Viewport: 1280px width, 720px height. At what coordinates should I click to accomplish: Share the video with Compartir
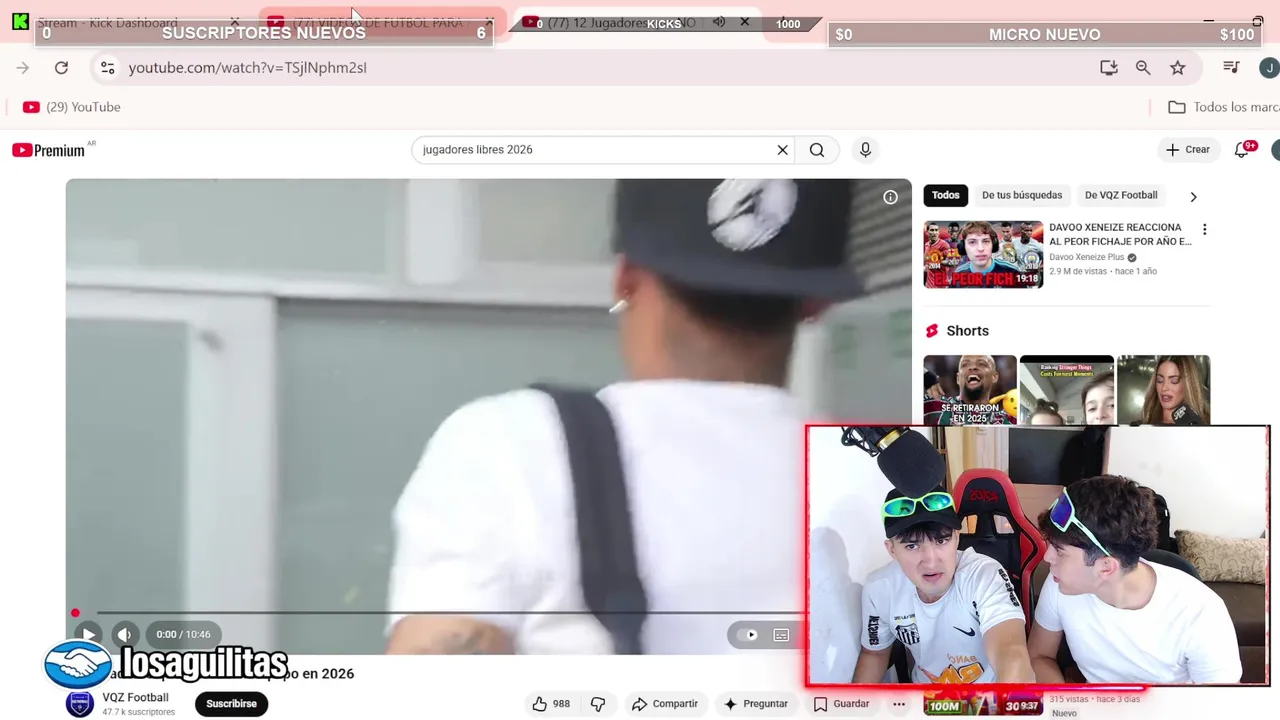(x=665, y=704)
